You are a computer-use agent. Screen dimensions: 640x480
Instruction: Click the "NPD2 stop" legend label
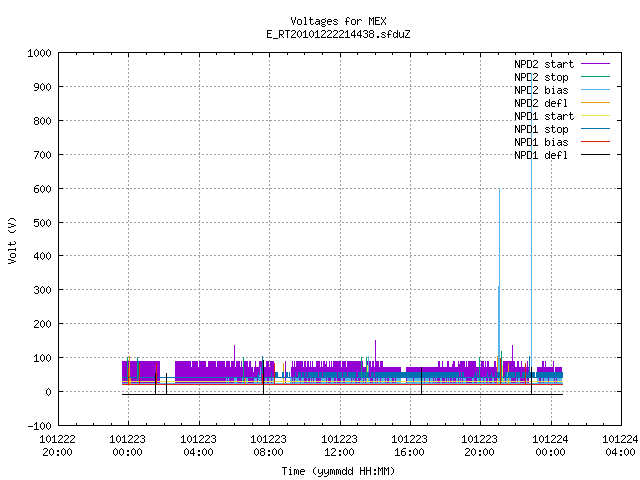[541, 77]
